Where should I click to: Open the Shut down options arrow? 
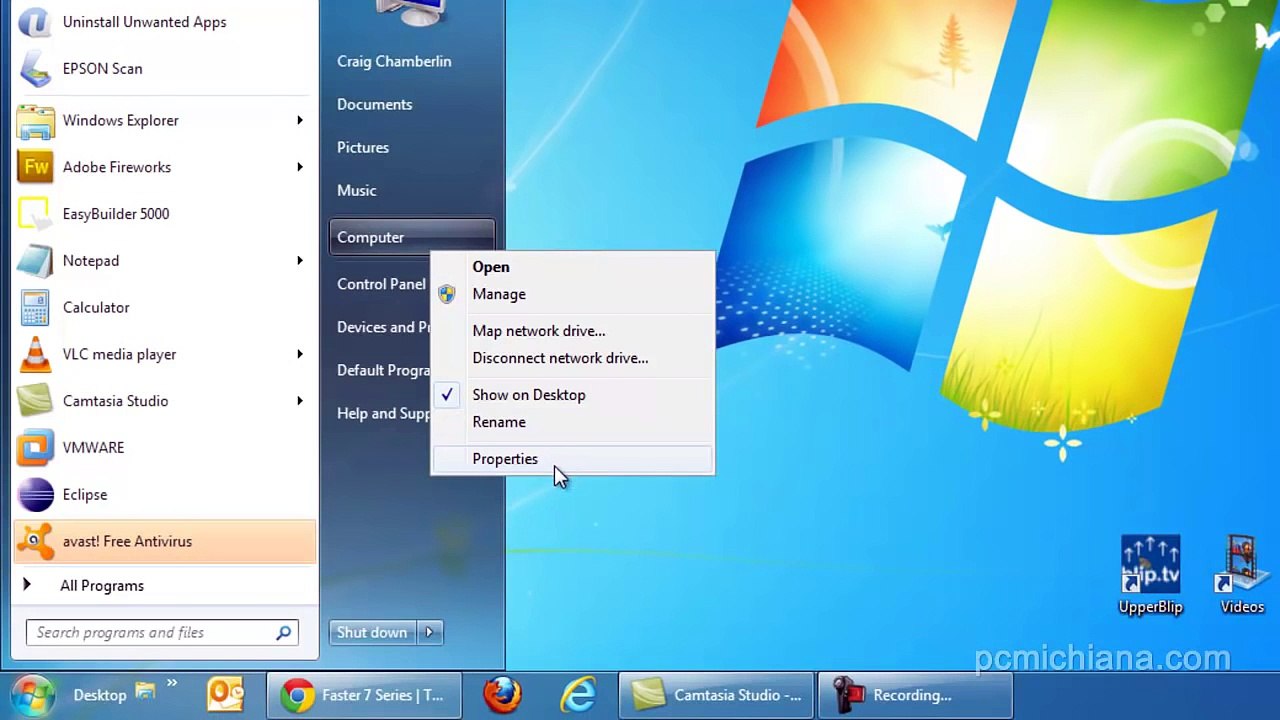click(x=429, y=632)
